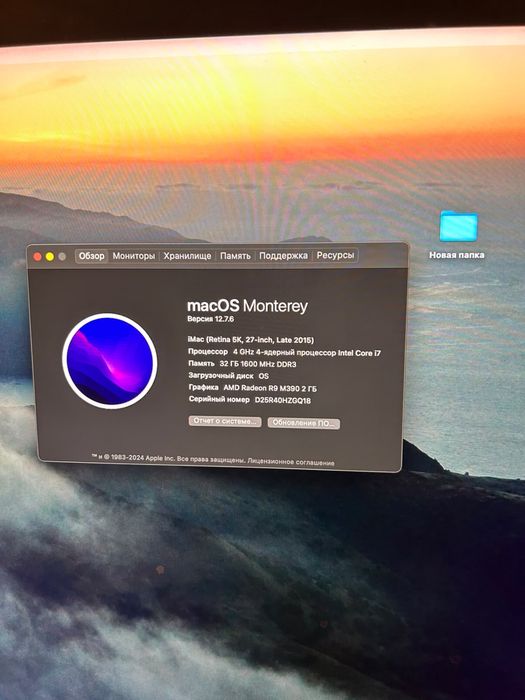The height and width of the screenshot is (700, 525).
Task: Click the Новая папка folder label
Action: pos(457,255)
